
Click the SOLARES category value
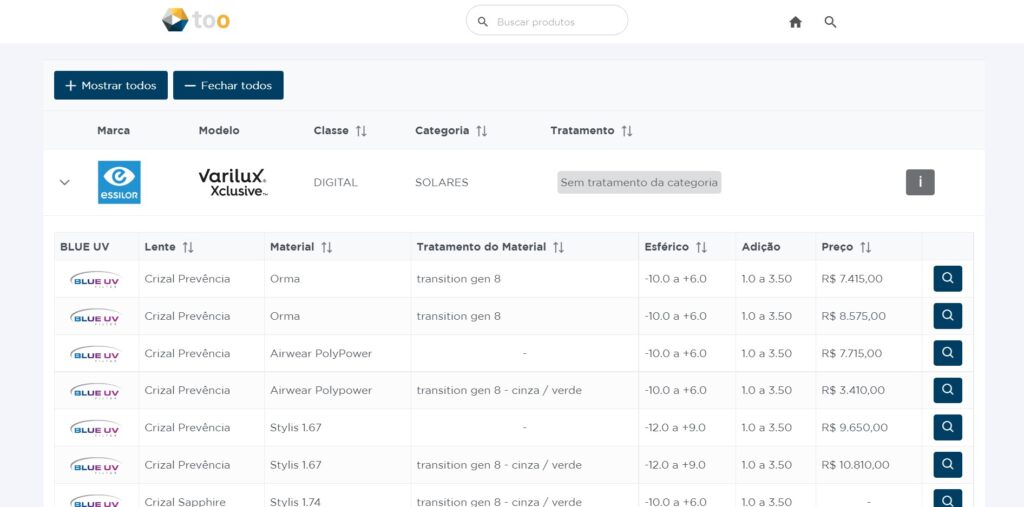441,182
